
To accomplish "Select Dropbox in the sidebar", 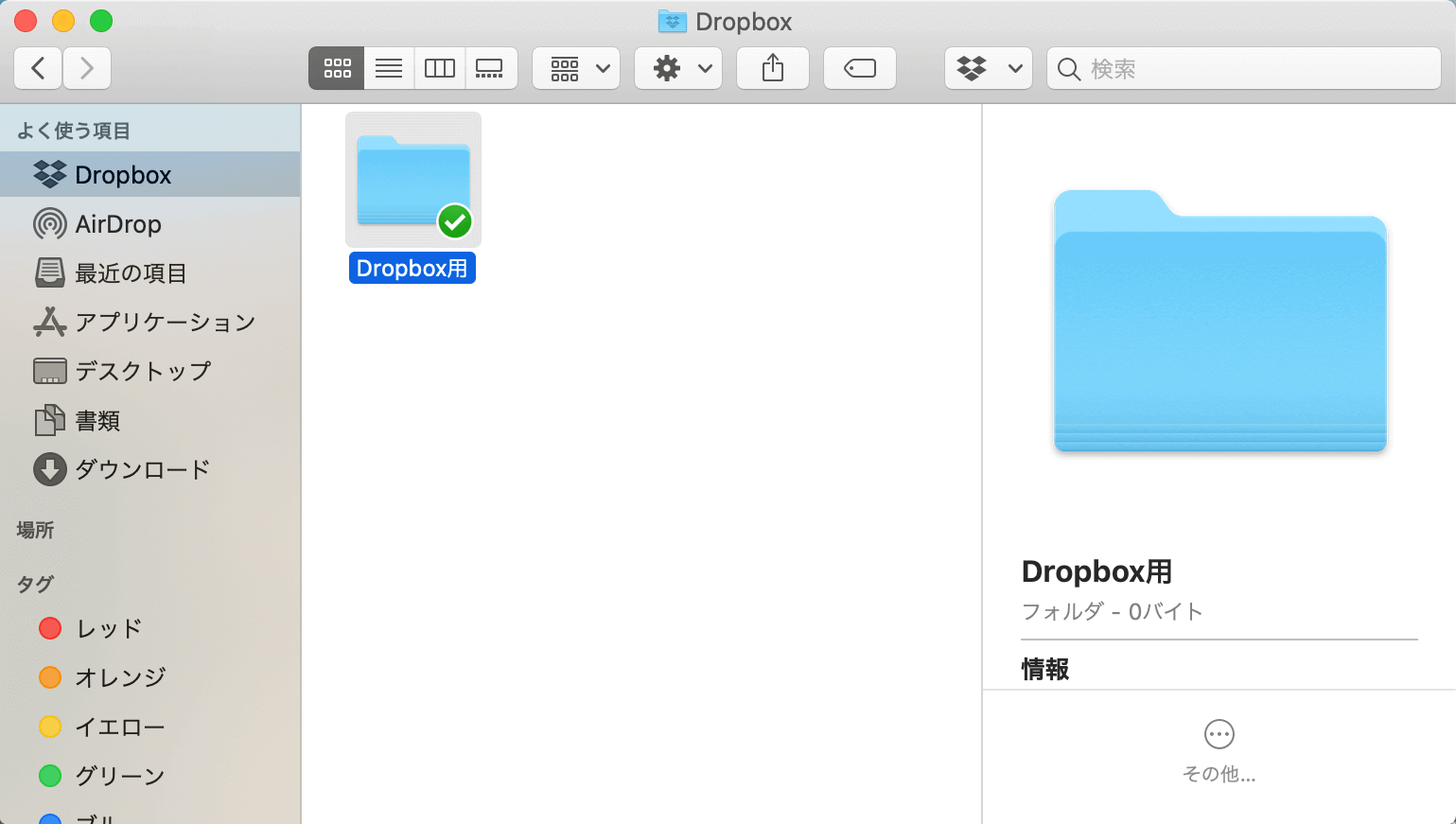I will 150,175.
